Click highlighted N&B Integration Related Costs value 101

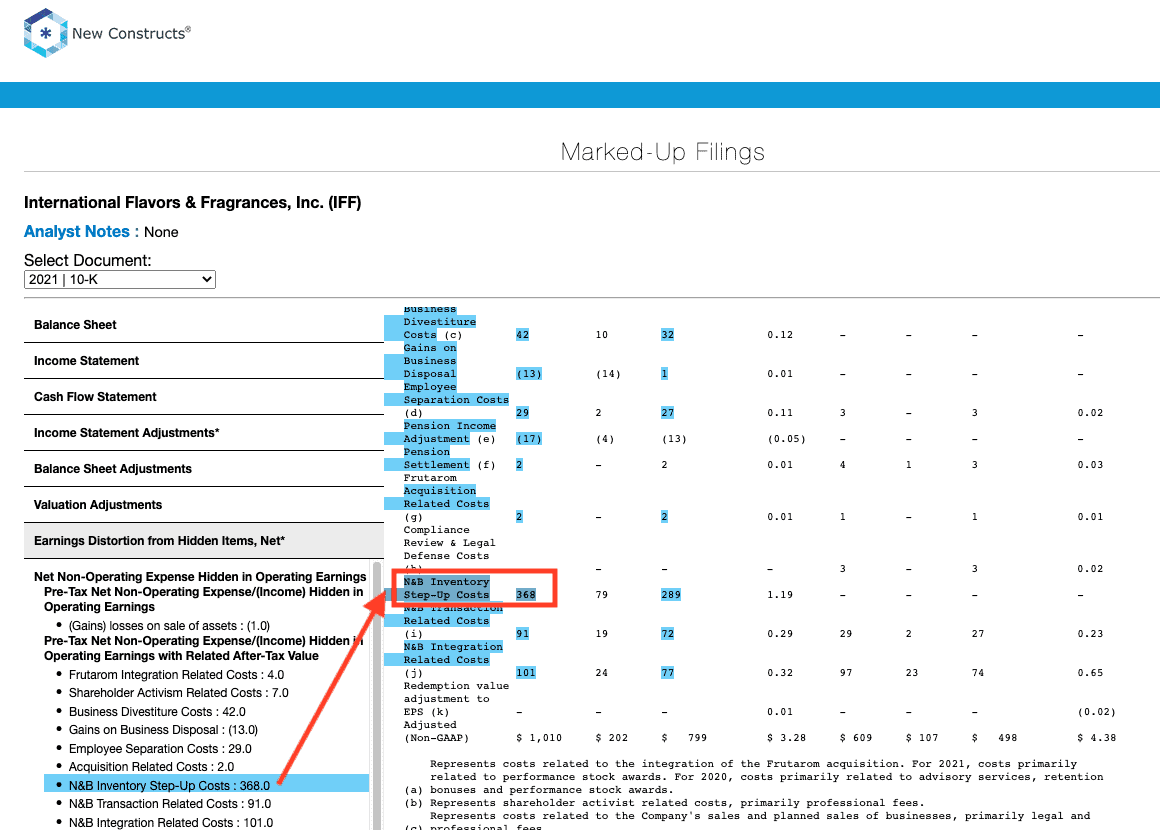tap(526, 673)
